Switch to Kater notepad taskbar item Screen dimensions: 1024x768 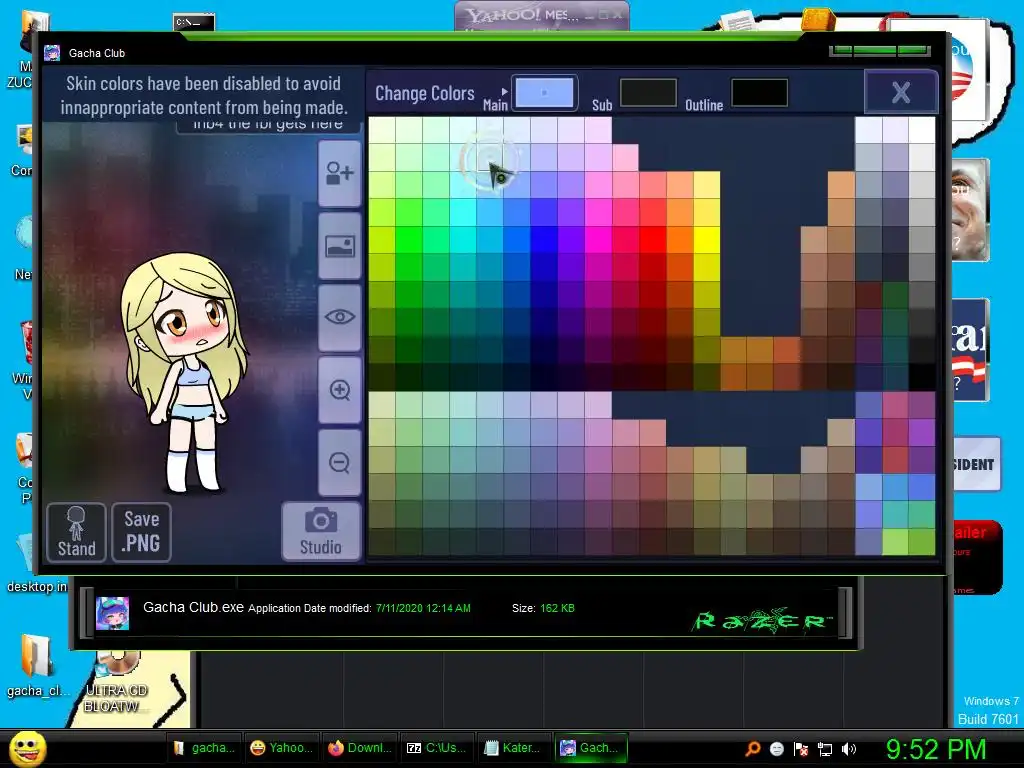click(x=515, y=748)
